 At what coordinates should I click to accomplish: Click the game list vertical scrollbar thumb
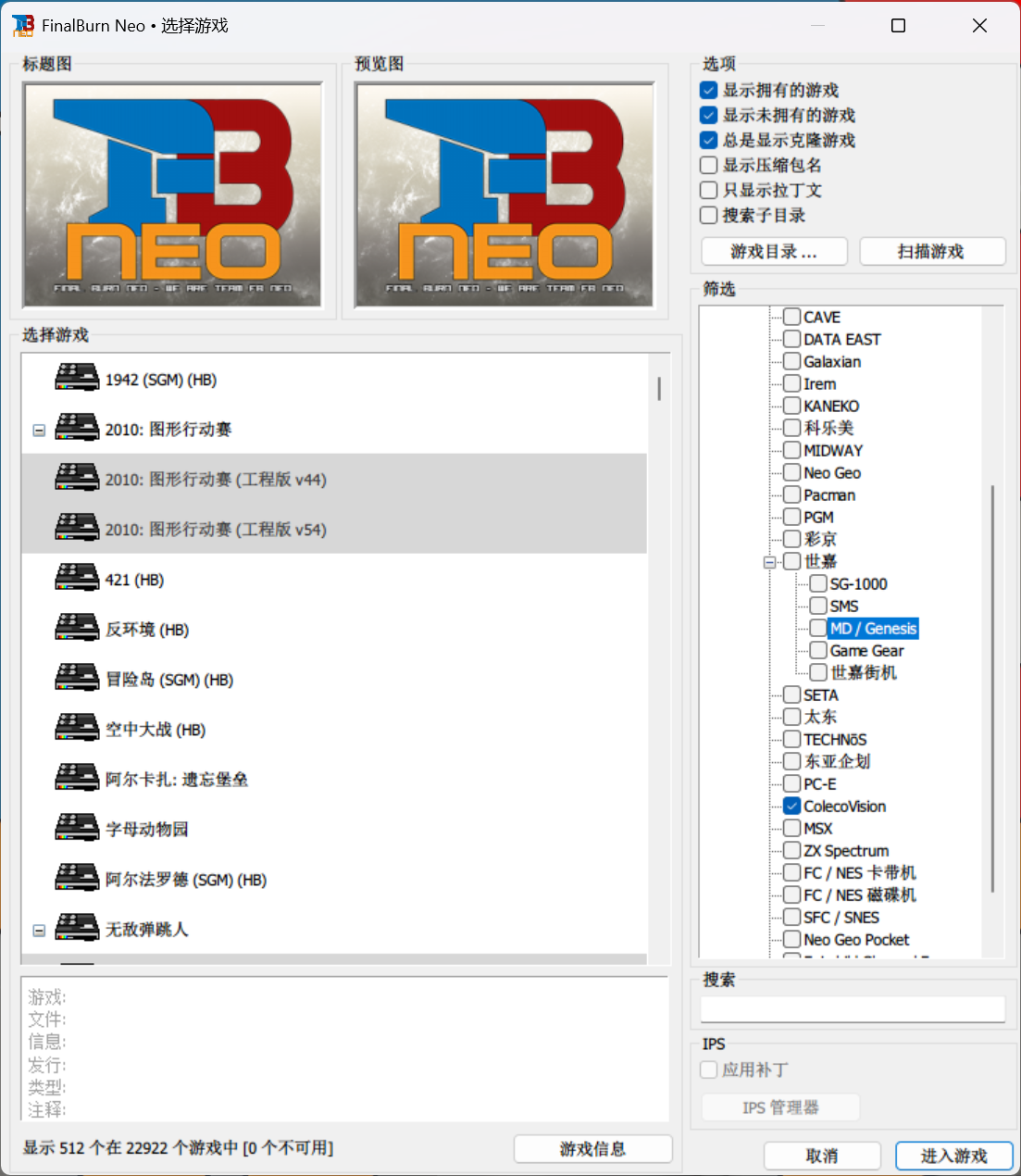click(x=659, y=388)
